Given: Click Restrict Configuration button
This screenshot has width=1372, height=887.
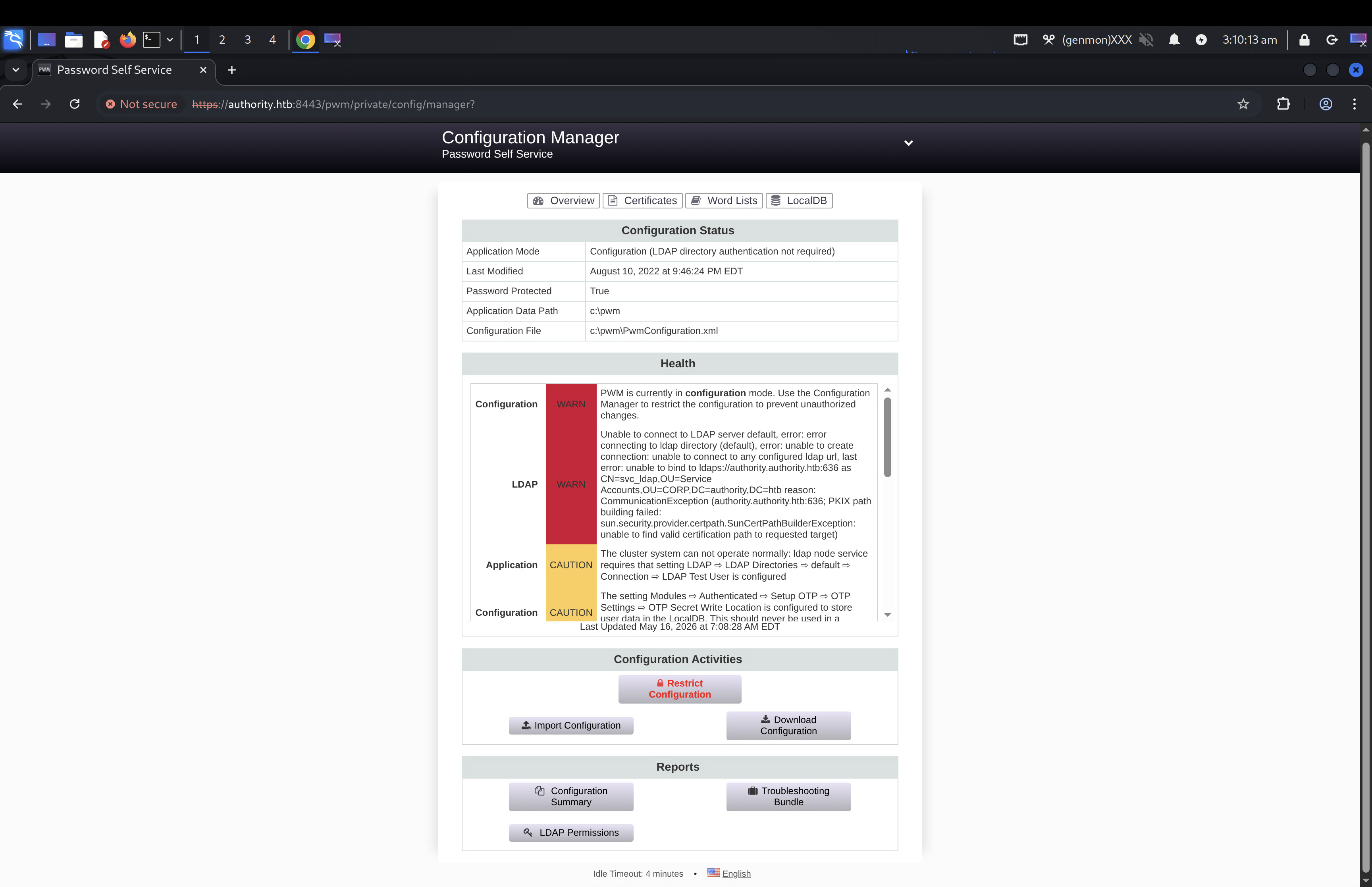Looking at the screenshot, I should tap(680, 689).
